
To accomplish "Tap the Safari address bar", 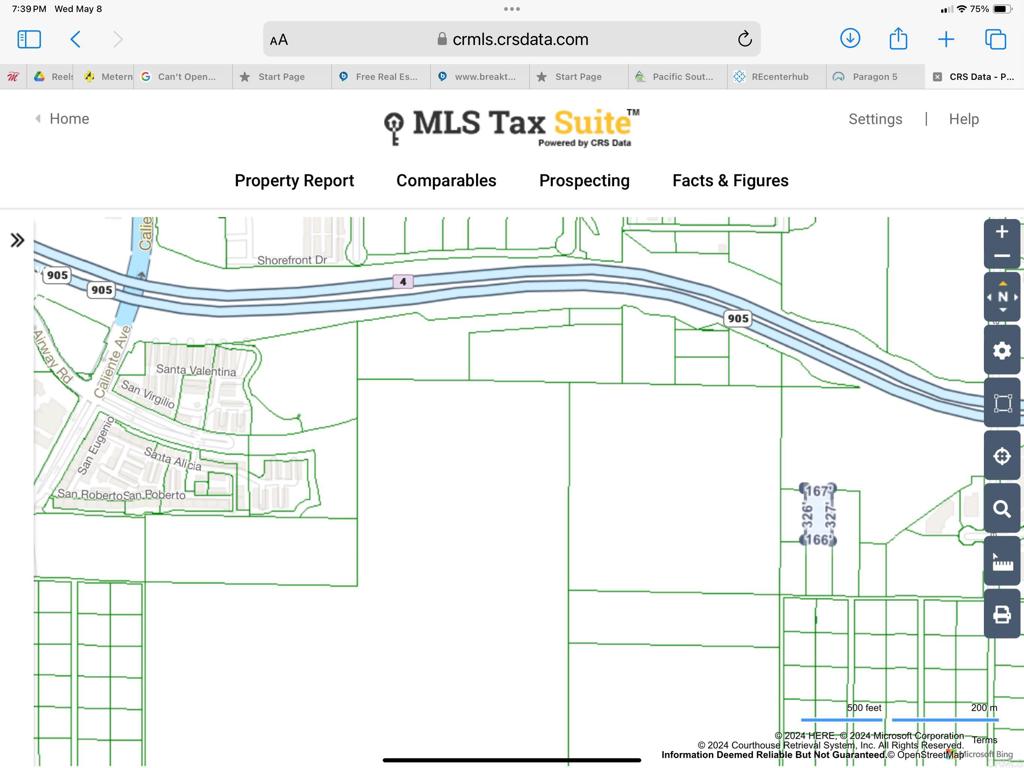I will 512,39.
